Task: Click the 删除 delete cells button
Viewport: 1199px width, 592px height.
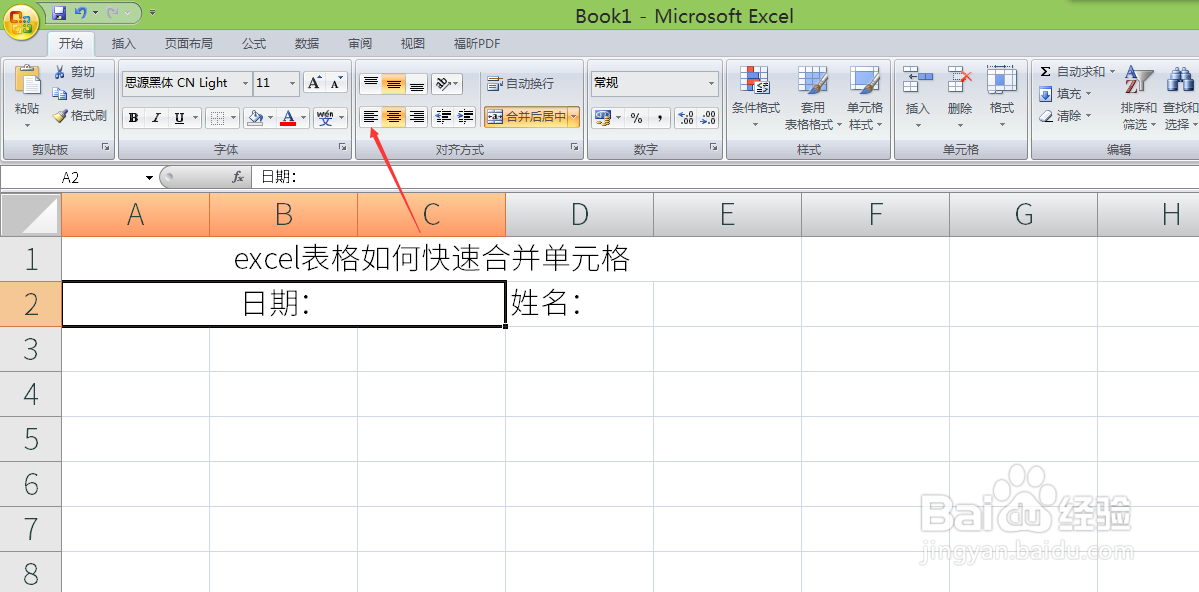Action: 959,97
